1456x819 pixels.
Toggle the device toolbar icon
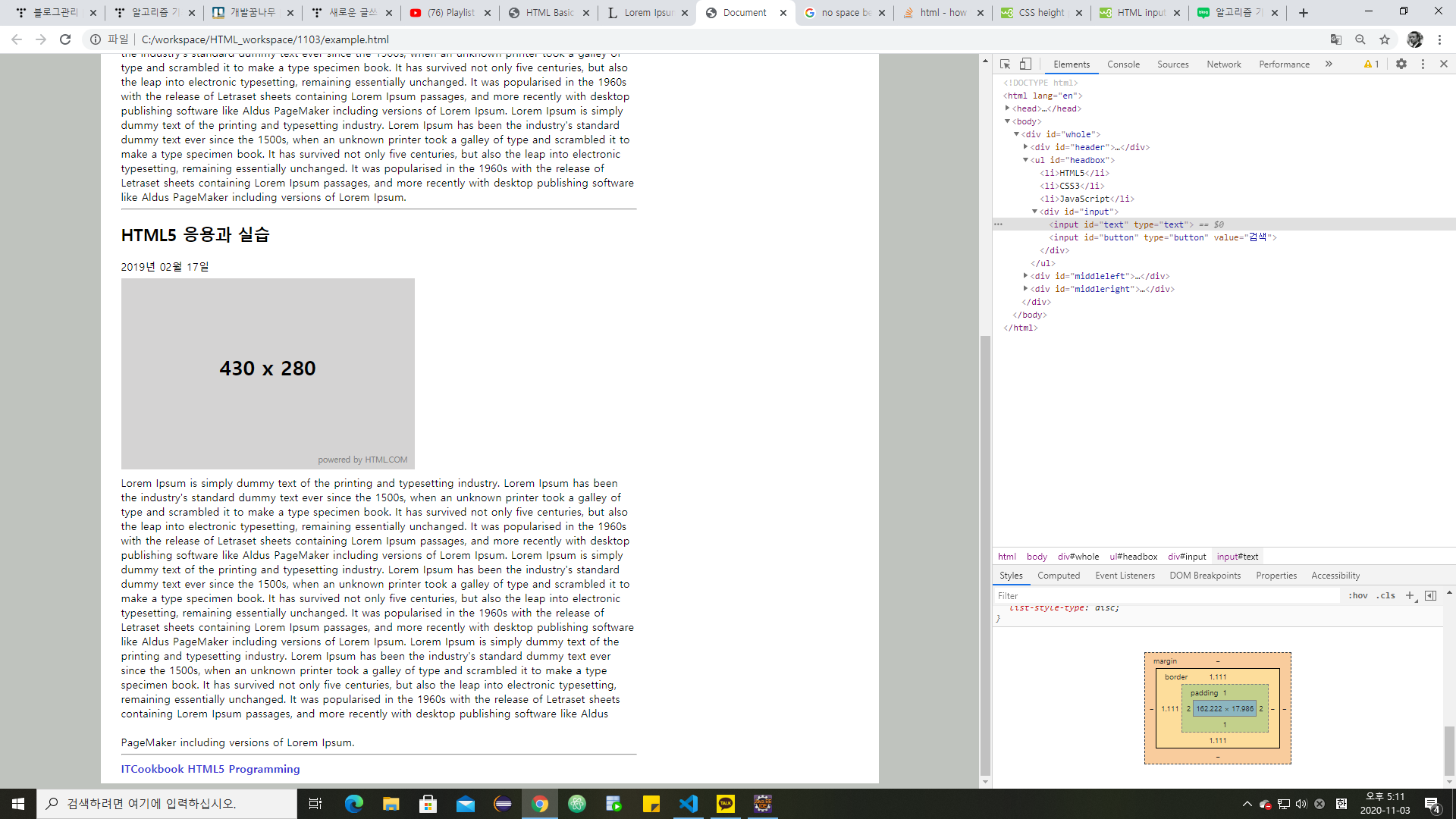click(1025, 64)
